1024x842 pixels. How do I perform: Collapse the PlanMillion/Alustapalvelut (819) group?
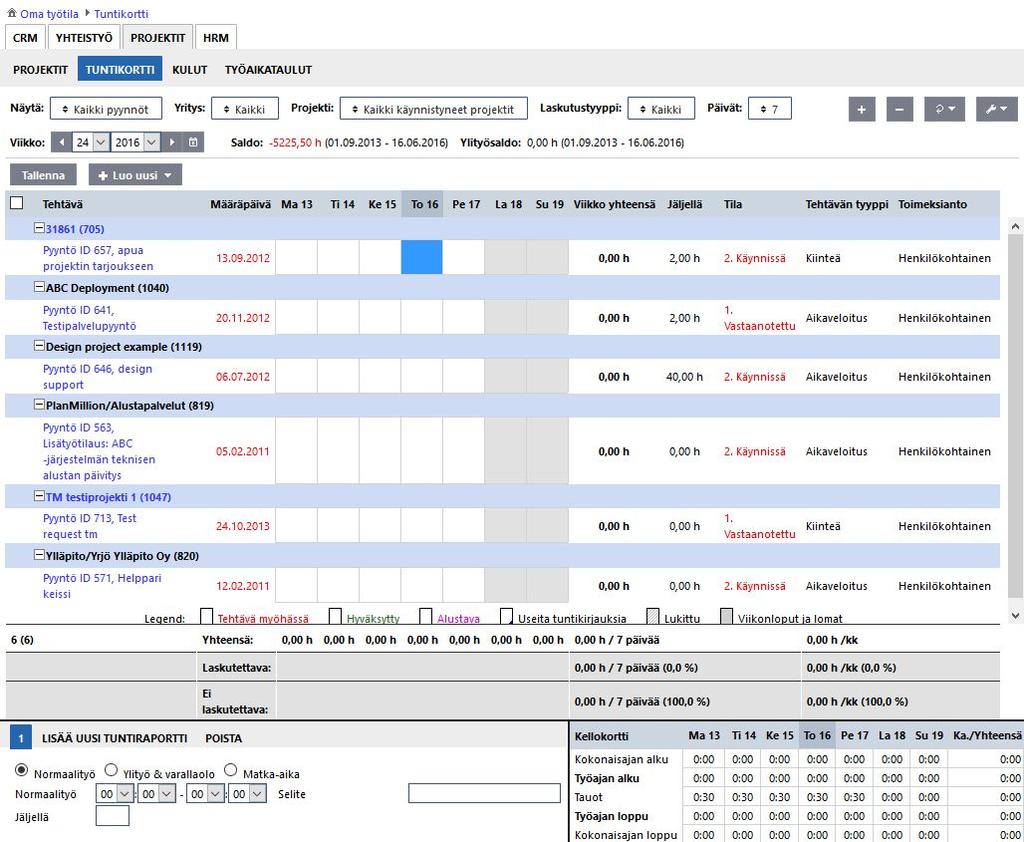[x=39, y=404]
